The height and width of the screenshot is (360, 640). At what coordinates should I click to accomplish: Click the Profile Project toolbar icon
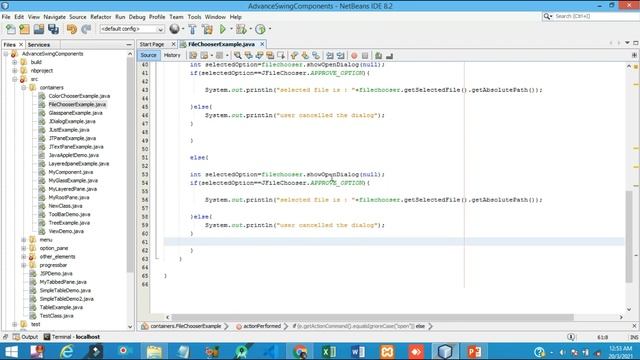click(x=260, y=29)
